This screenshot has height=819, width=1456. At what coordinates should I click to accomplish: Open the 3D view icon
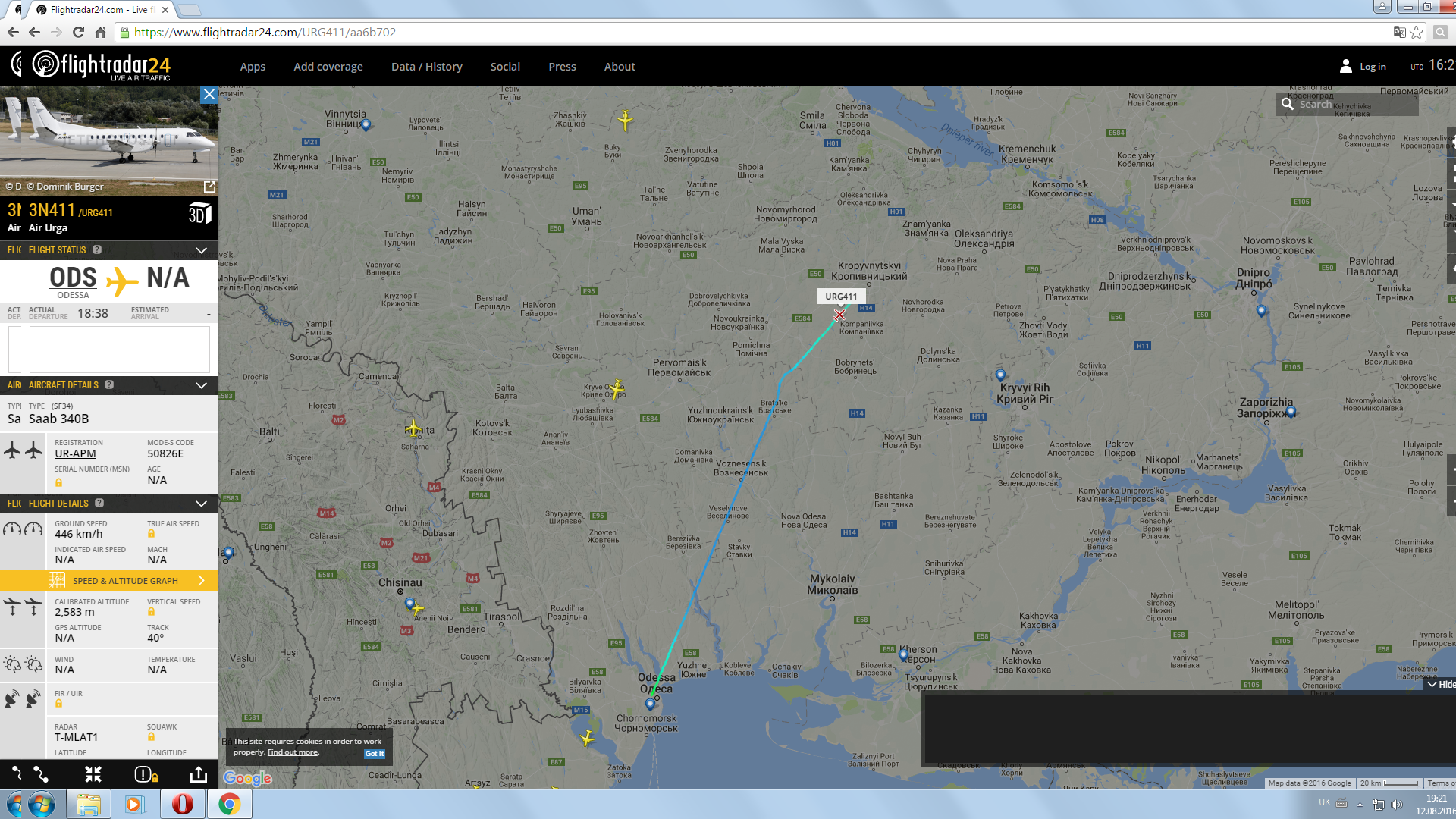[x=199, y=214]
